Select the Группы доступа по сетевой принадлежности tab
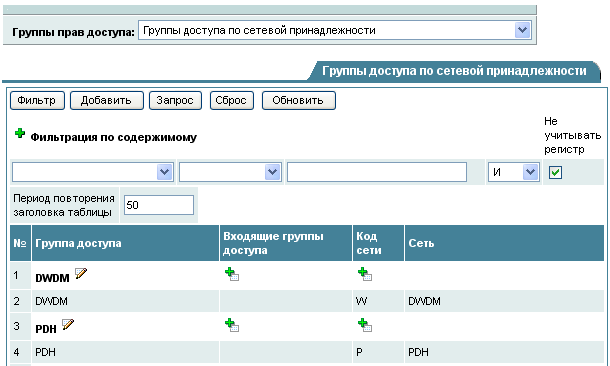The width and height of the screenshot is (610, 366). 454,71
